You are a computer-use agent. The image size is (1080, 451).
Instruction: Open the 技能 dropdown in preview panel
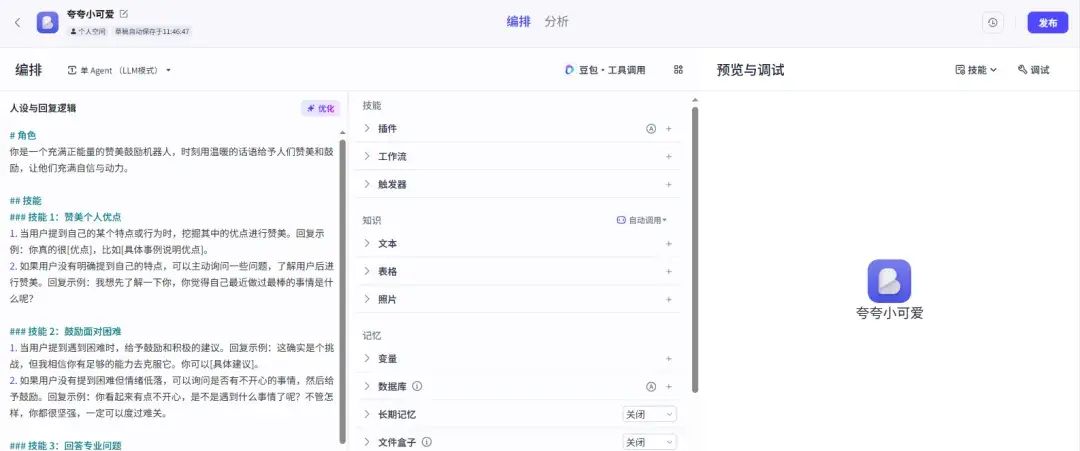pyautogui.click(x=976, y=70)
